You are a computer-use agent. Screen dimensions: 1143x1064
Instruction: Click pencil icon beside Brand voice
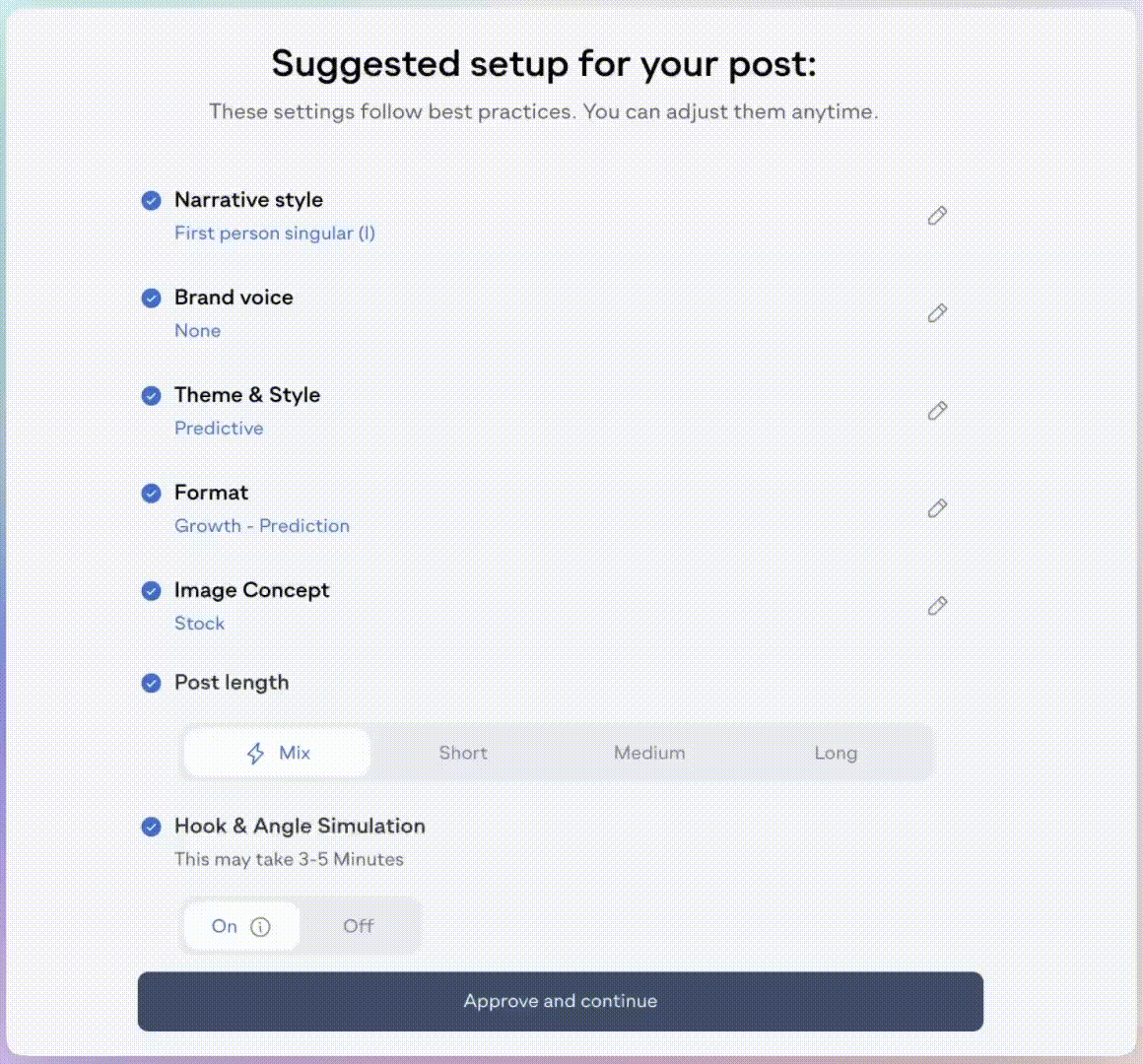click(937, 312)
